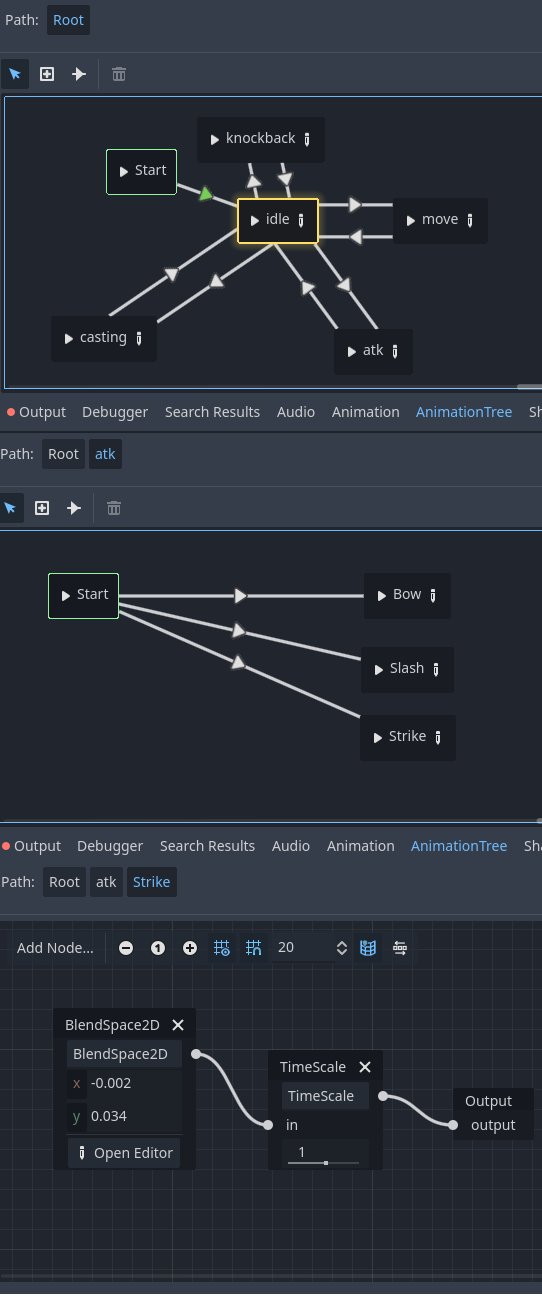This screenshot has height=1296, width=542.
Task: Click the edit pencil icon on the Slash node
Action: click(x=436, y=669)
